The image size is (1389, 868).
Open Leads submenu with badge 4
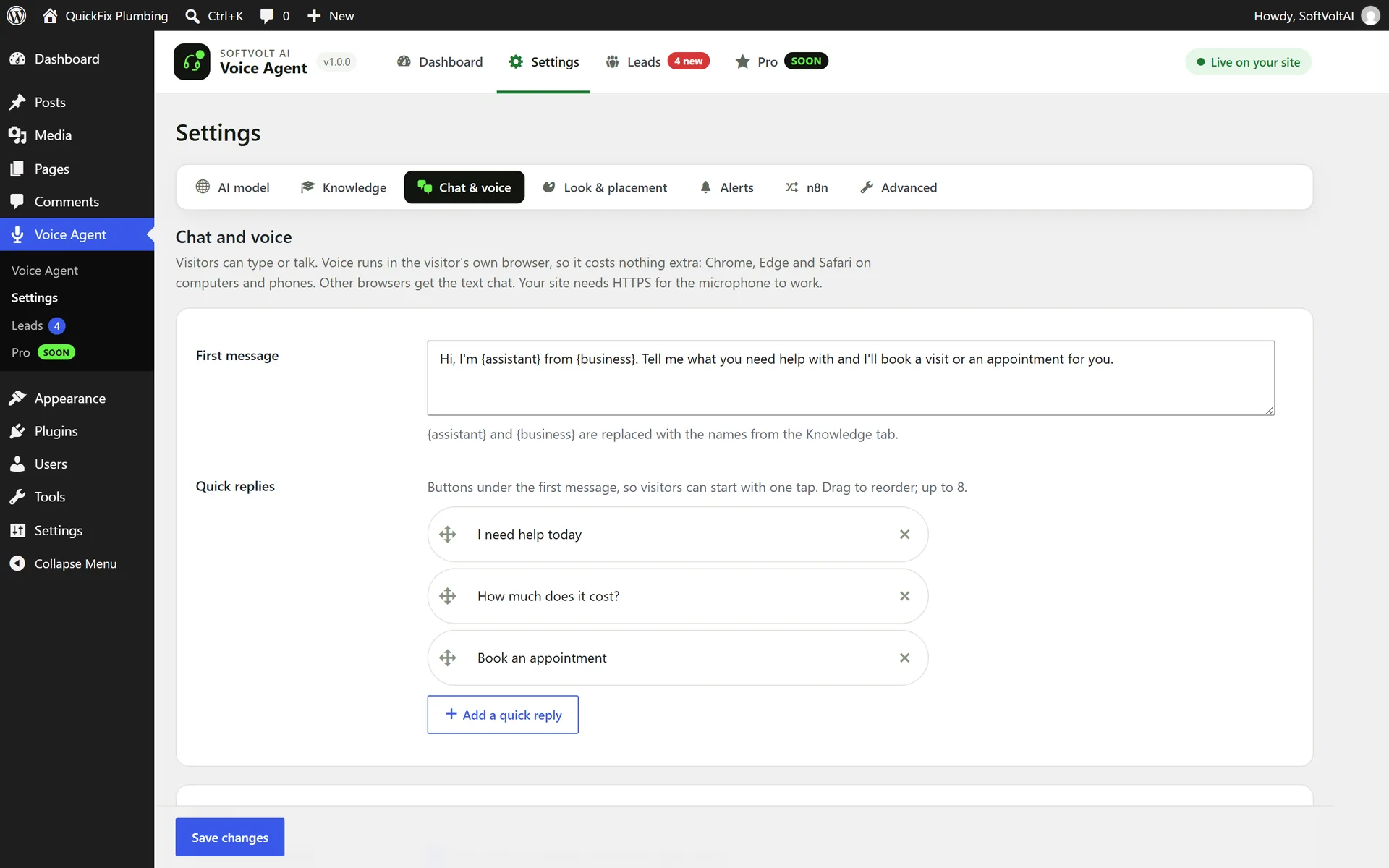point(38,325)
